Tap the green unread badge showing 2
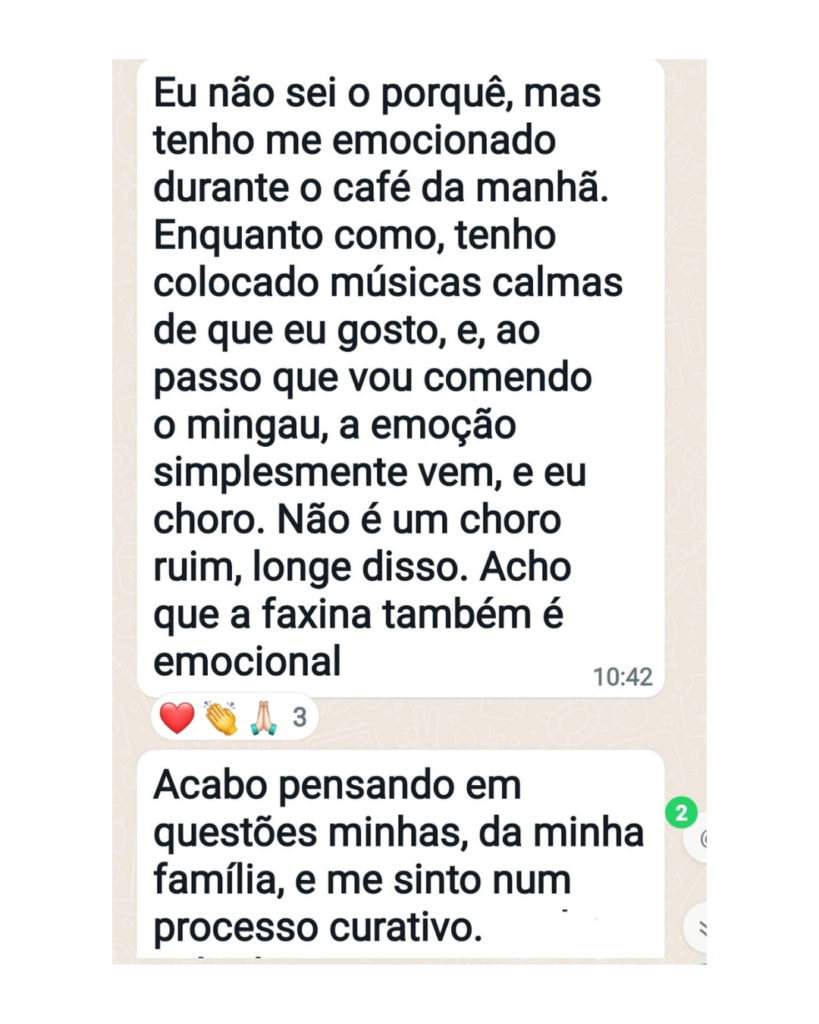Image resolution: width=819 pixels, height=1024 pixels. (681, 813)
